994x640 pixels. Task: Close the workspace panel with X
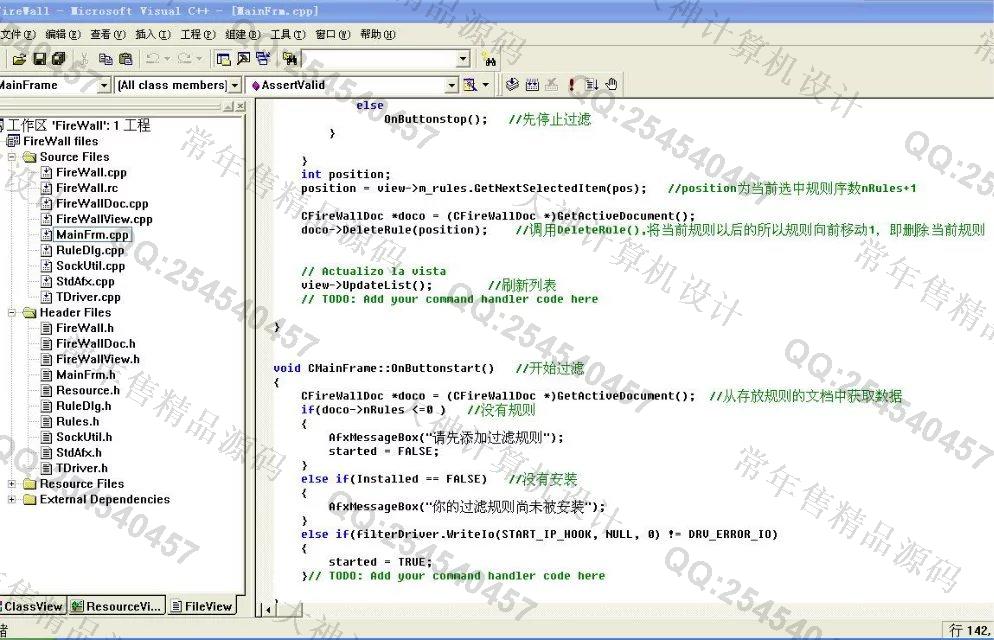(240, 106)
